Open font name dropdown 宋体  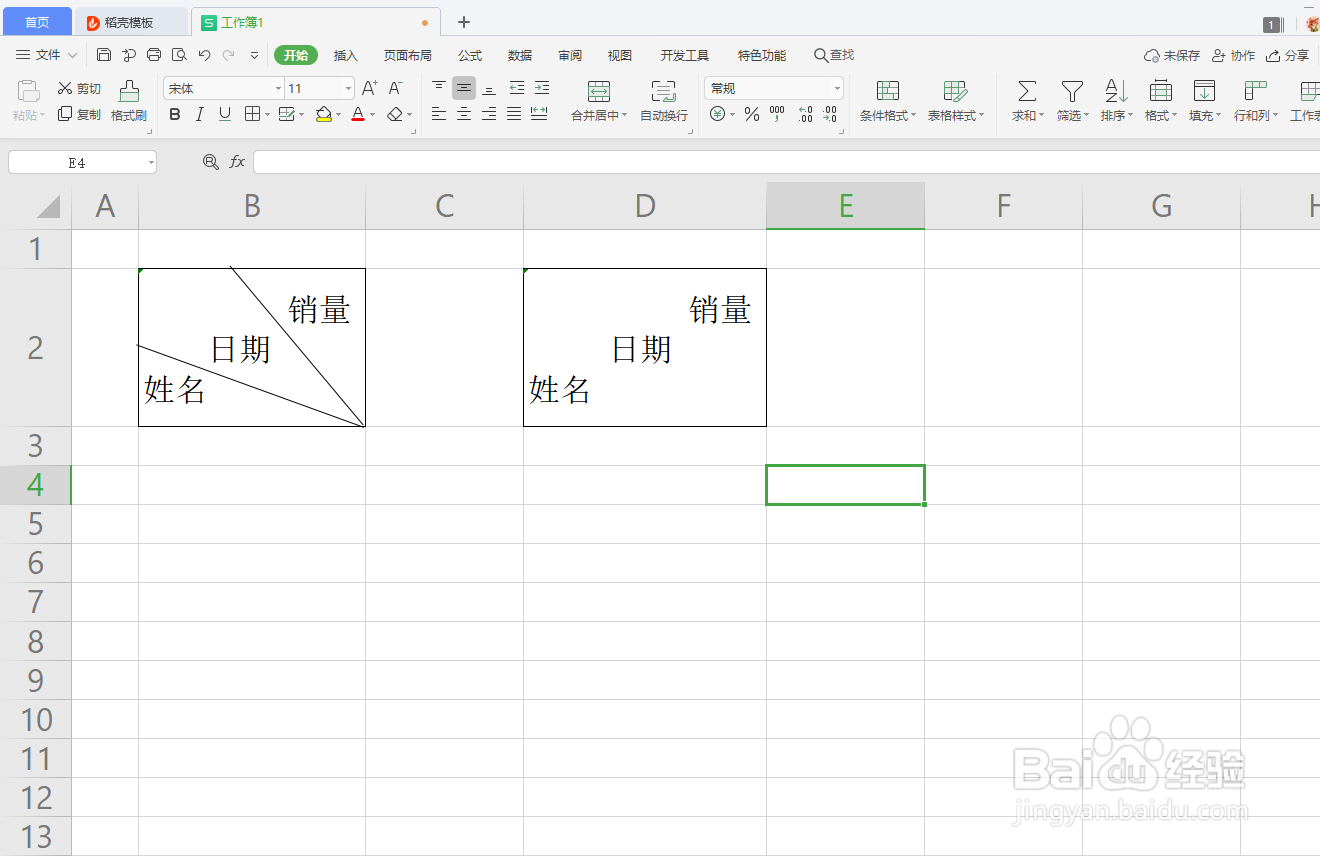[279, 89]
